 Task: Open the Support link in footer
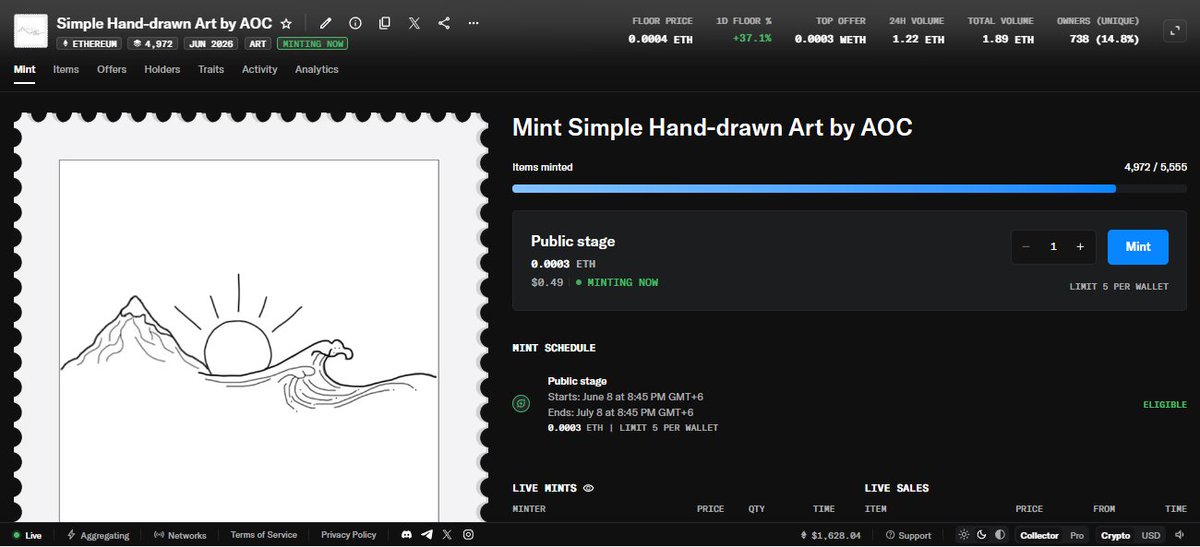[x=908, y=535]
